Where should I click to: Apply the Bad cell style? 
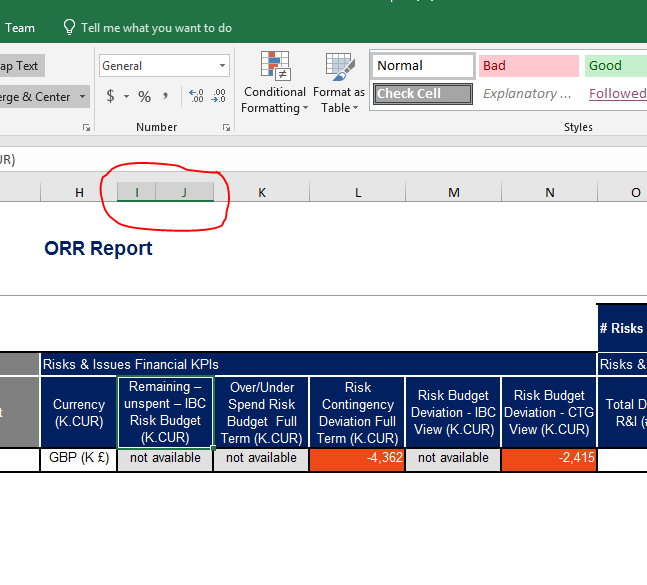528,66
